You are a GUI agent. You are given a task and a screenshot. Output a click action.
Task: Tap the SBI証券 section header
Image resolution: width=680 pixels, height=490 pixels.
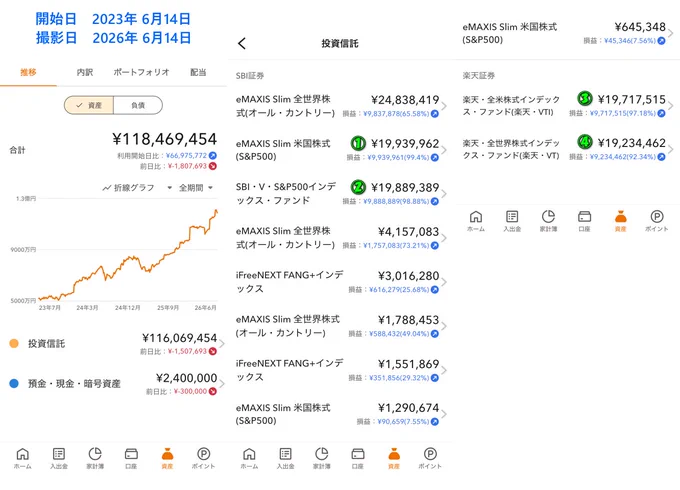[250, 76]
